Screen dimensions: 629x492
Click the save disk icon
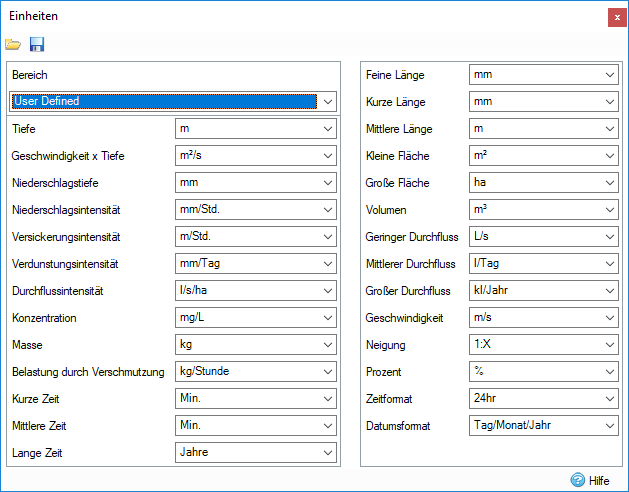(37, 44)
